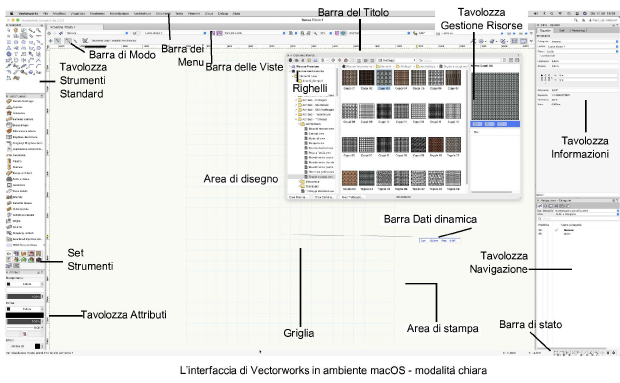
Task: Select the rectangle tool in the Standard palette
Action: [9, 42]
